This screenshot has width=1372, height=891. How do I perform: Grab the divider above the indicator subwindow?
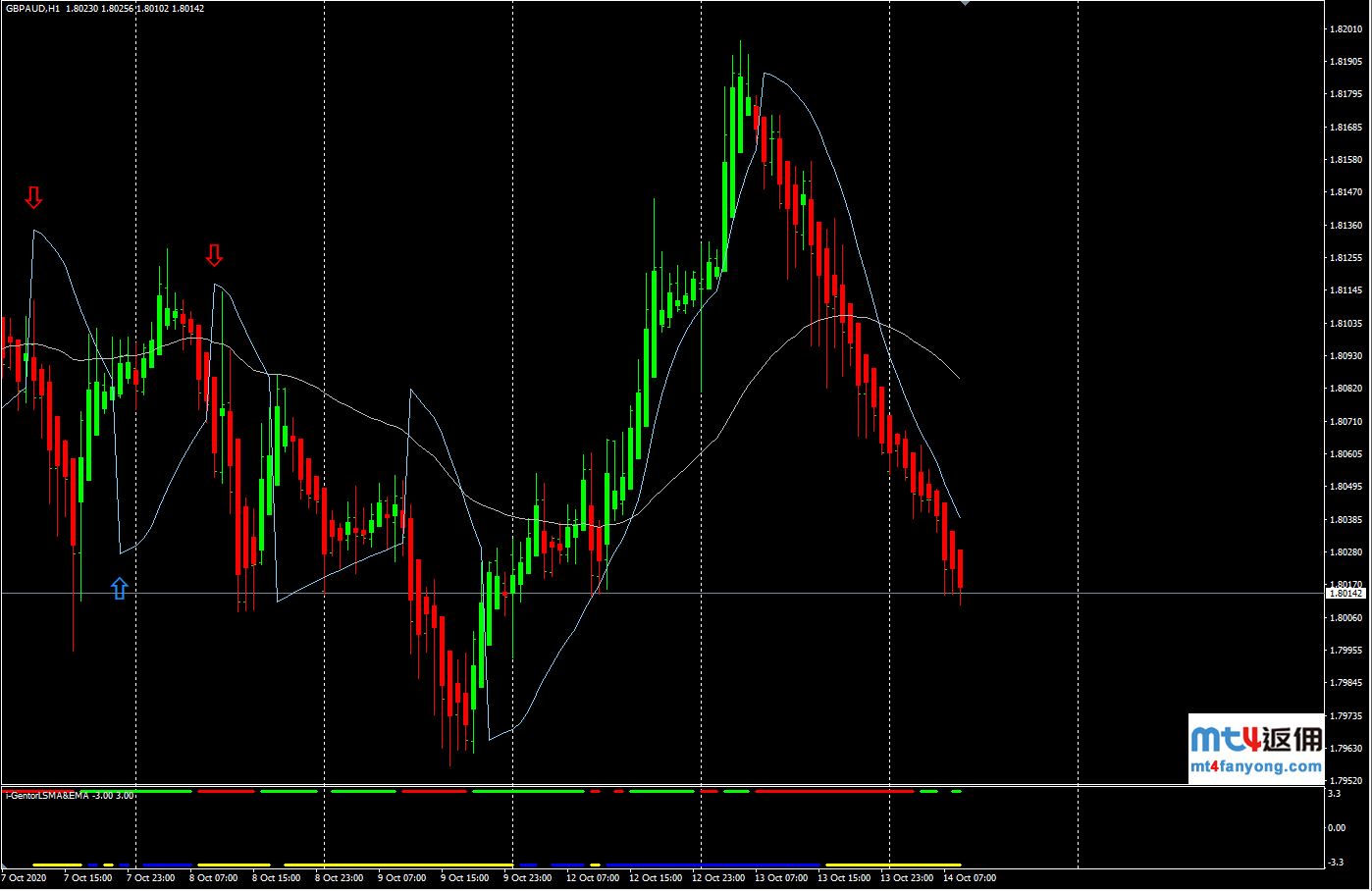pos(662,785)
